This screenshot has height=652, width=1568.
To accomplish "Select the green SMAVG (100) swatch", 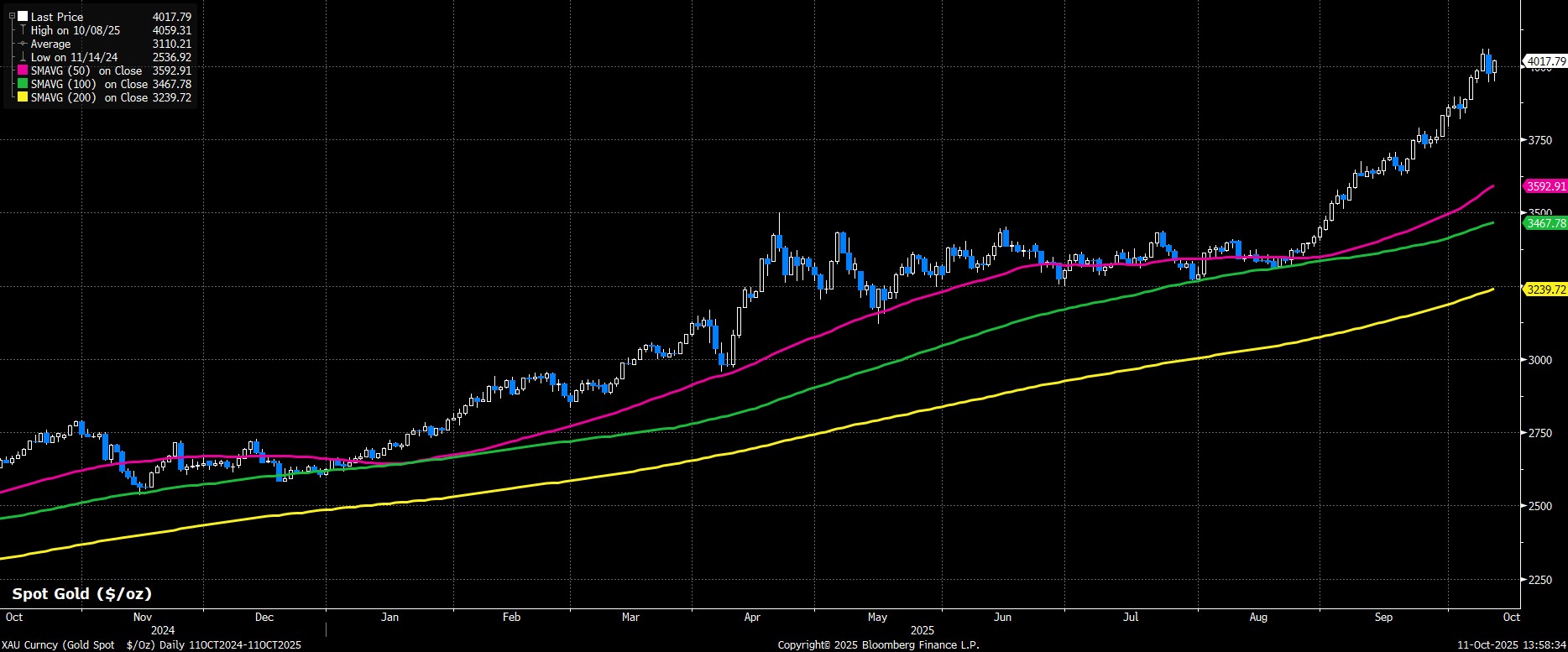I will pyautogui.click(x=23, y=84).
